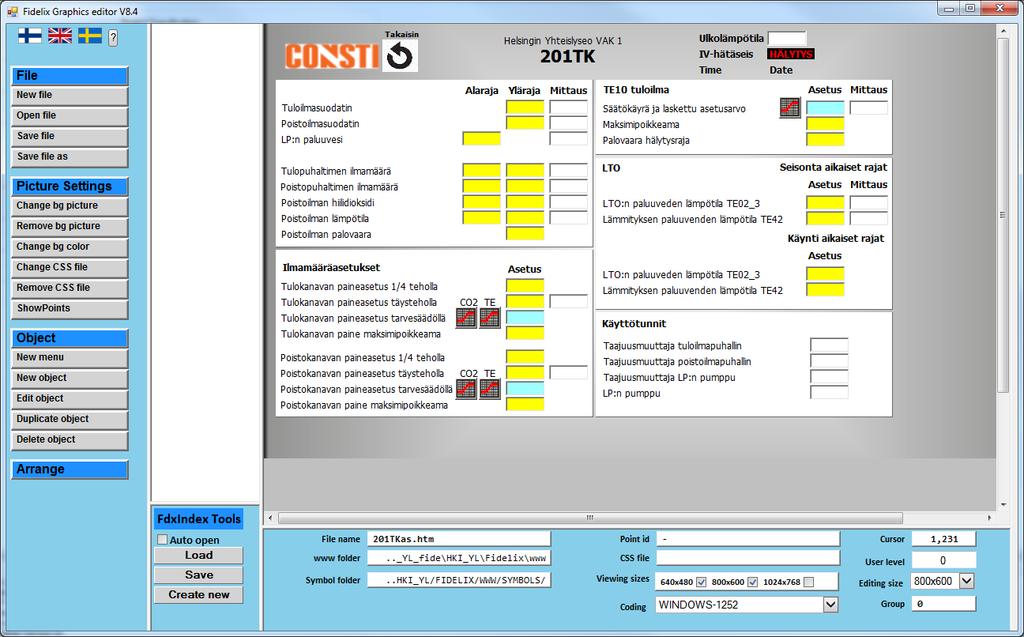Click the CSS file field
1024x637 pixels.
(748, 558)
